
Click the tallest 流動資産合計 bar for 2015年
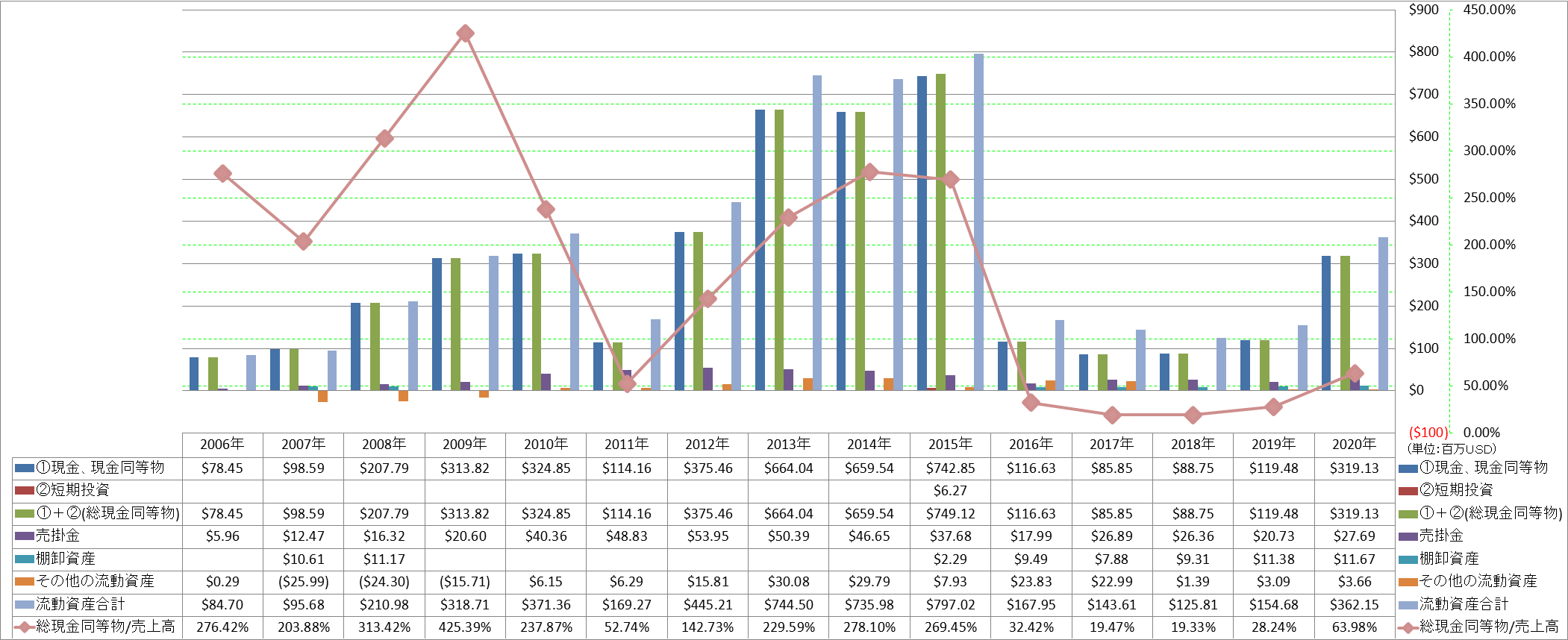click(978, 222)
